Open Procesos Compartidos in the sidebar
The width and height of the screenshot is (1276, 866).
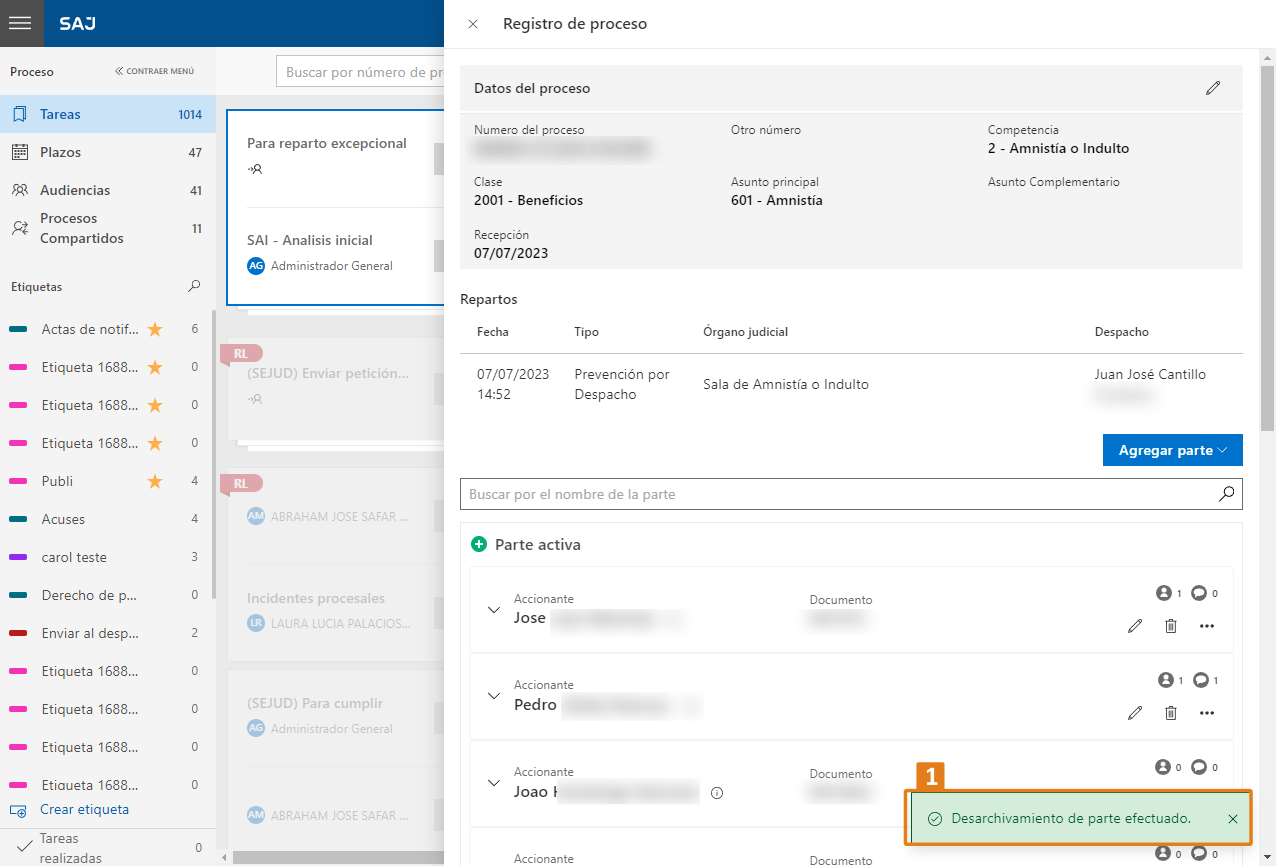(x=107, y=228)
